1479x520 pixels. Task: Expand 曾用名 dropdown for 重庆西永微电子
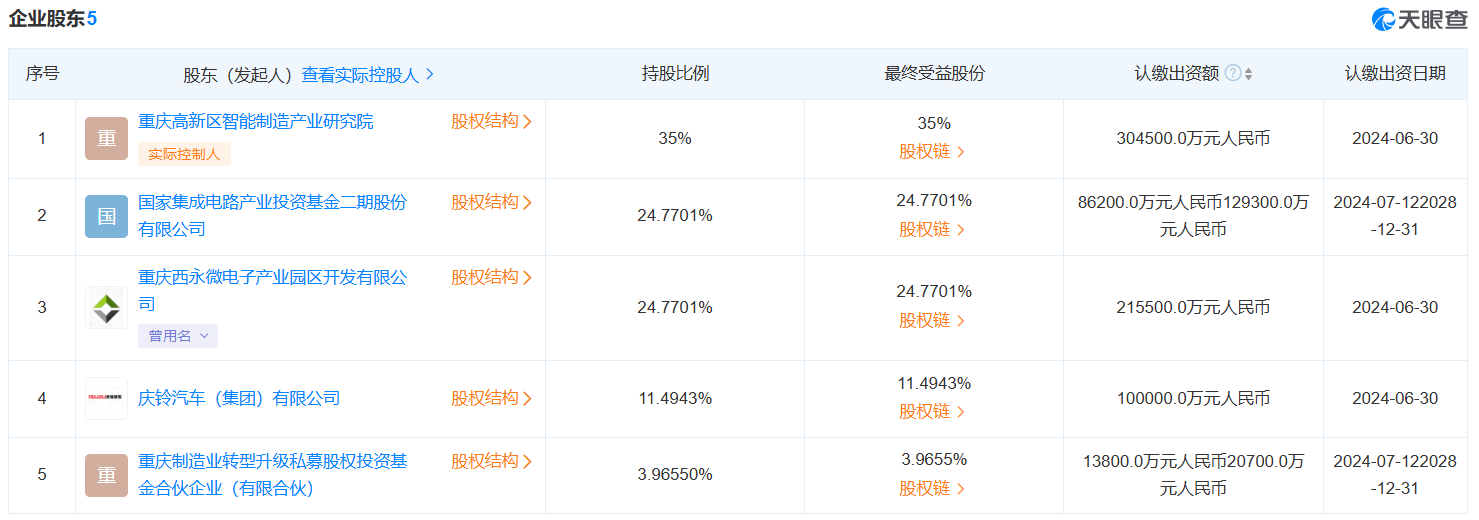(x=178, y=336)
